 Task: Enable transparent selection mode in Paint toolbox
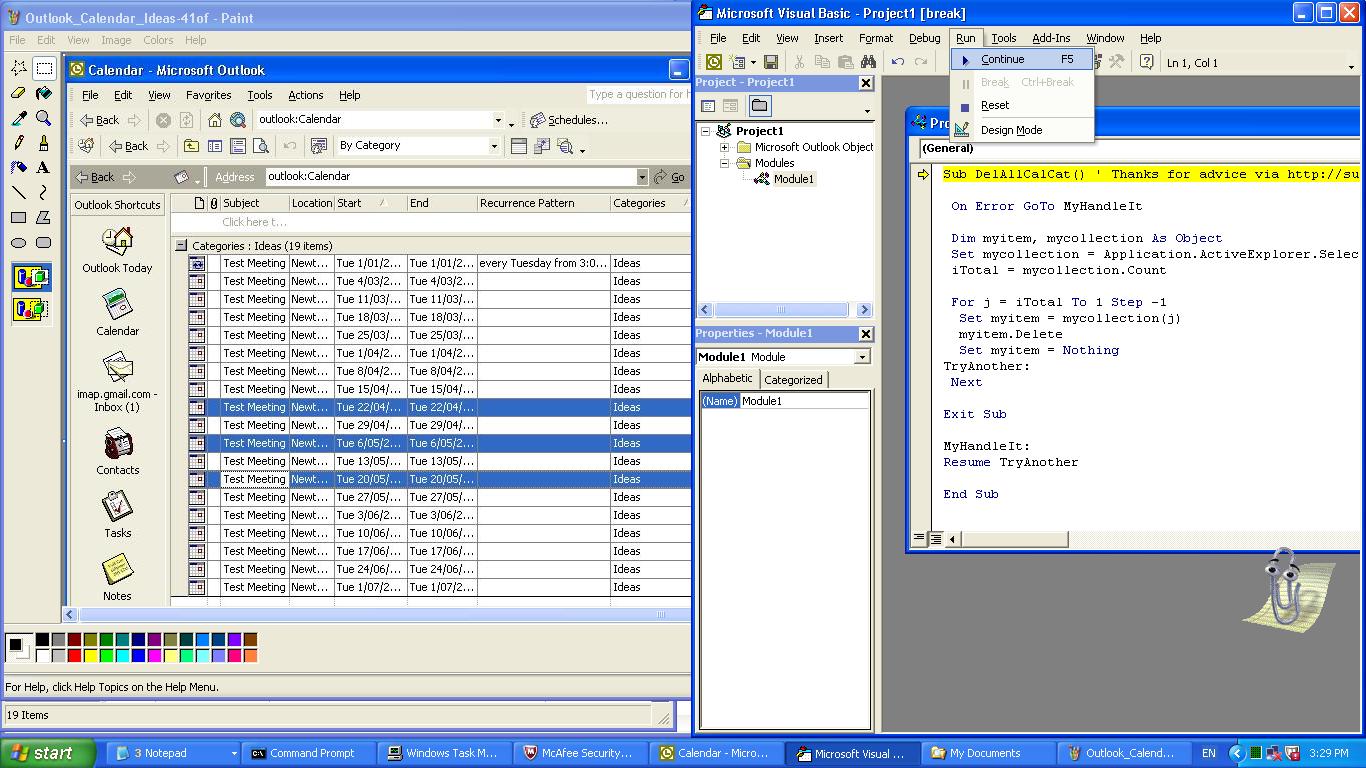tap(32, 308)
